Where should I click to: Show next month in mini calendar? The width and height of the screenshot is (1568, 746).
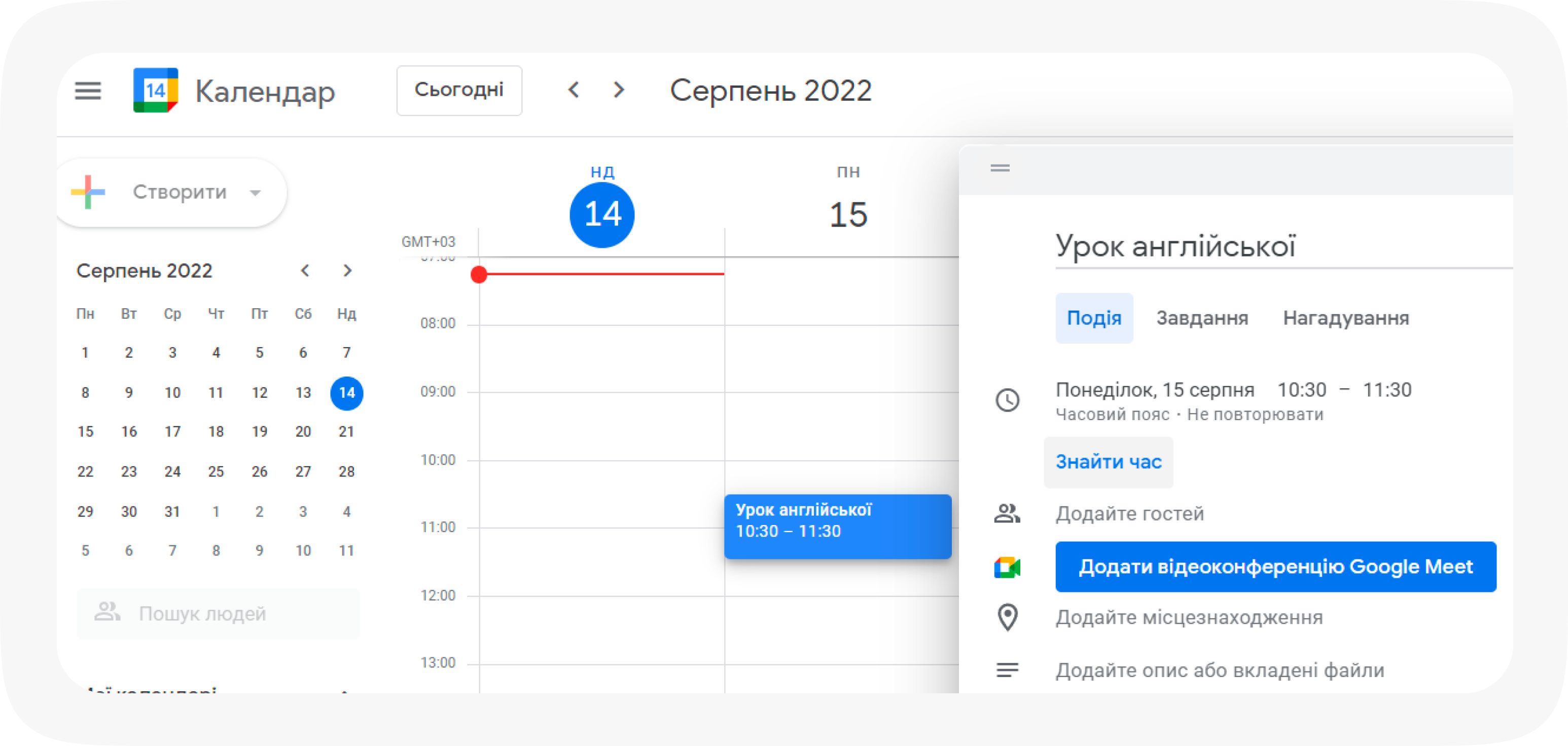point(347,271)
